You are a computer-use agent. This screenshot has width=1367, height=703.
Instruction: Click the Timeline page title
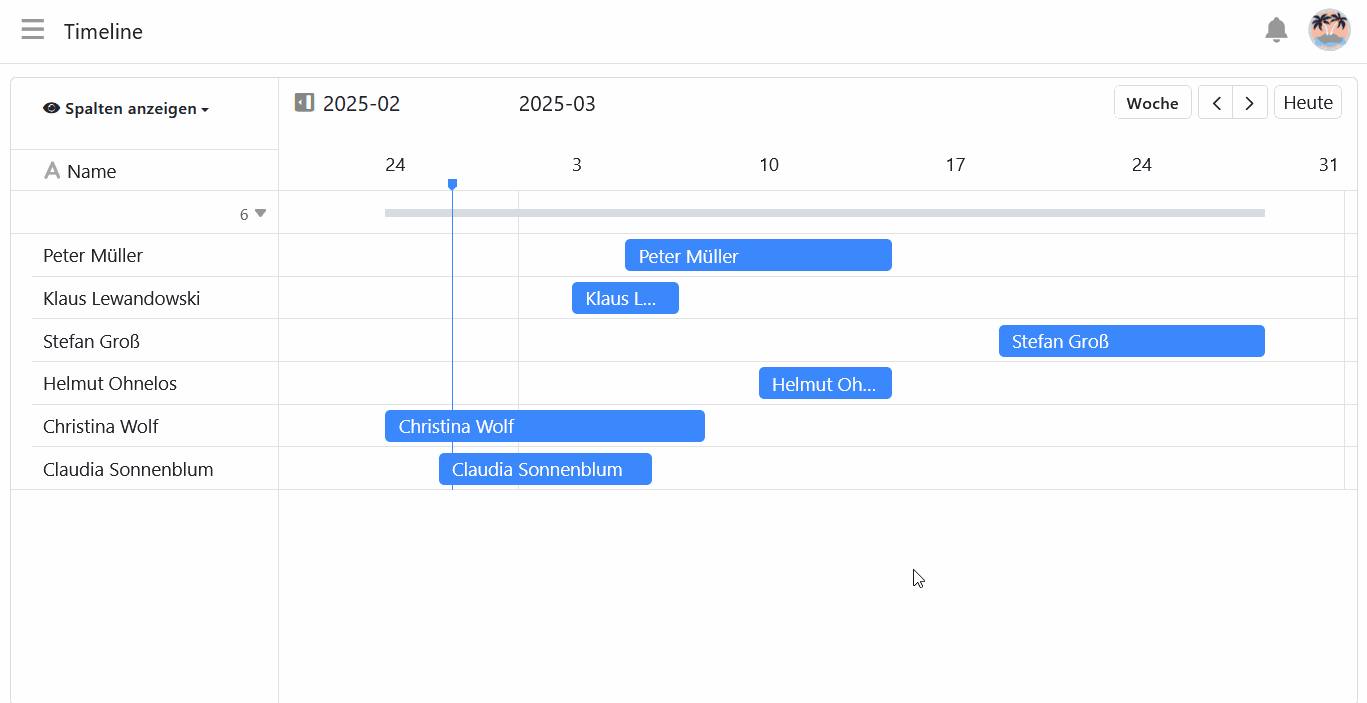(x=103, y=32)
